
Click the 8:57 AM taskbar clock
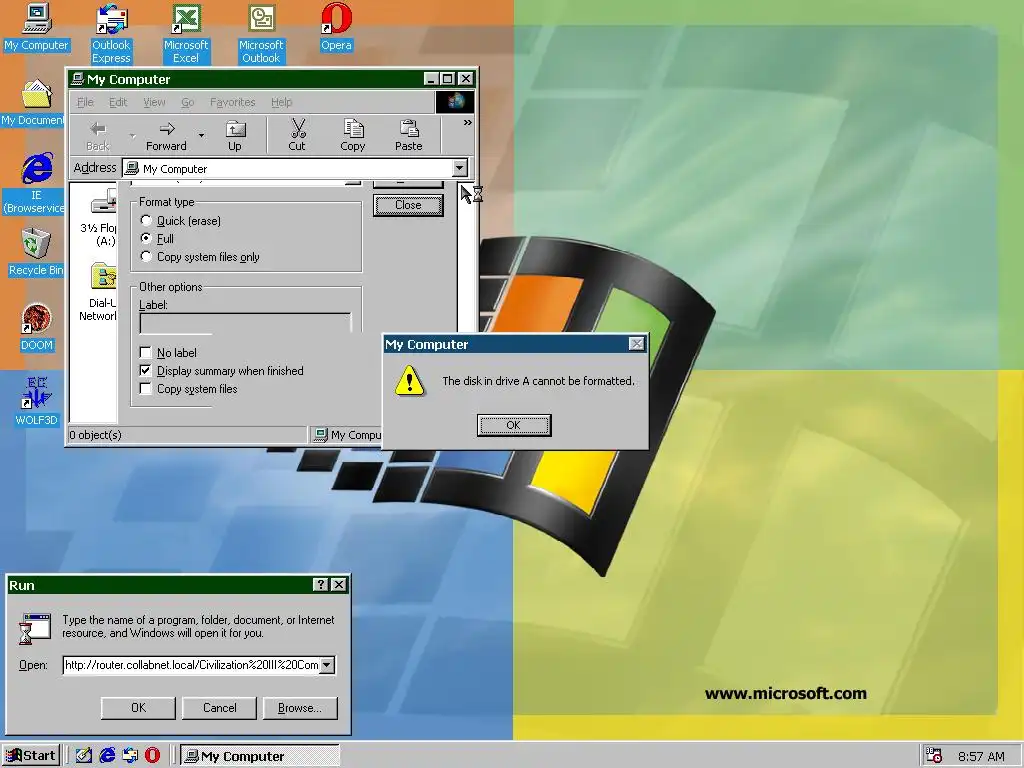coord(981,756)
